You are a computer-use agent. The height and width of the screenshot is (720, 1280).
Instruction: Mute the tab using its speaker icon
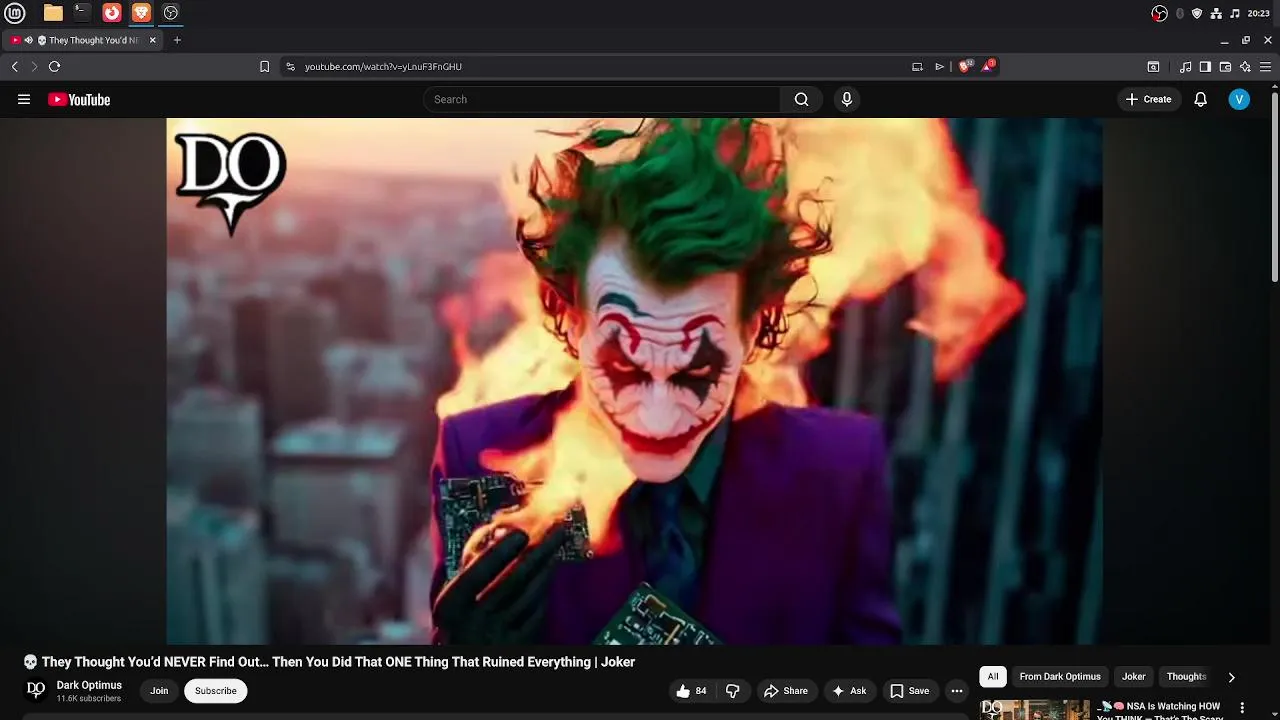[x=29, y=40]
